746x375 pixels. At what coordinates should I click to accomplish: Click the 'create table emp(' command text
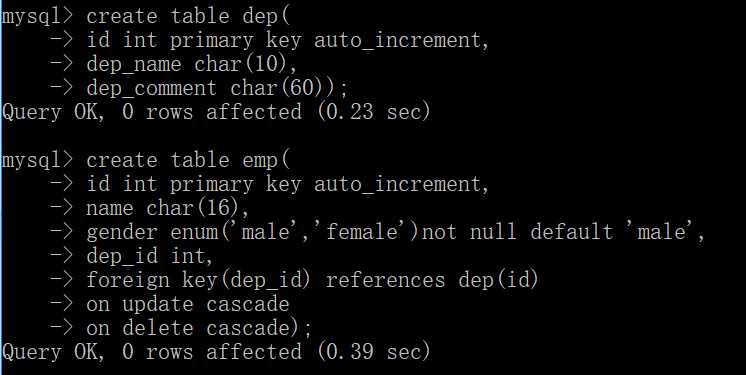click(187, 160)
